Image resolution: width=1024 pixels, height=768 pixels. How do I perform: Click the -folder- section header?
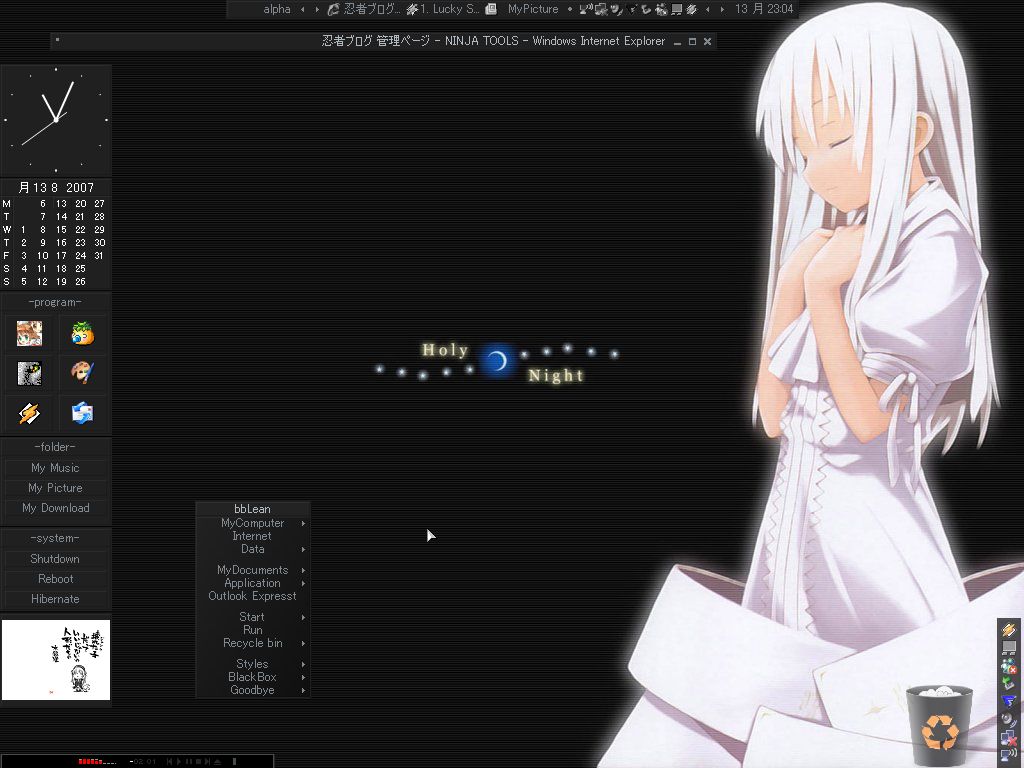(56, 447)
